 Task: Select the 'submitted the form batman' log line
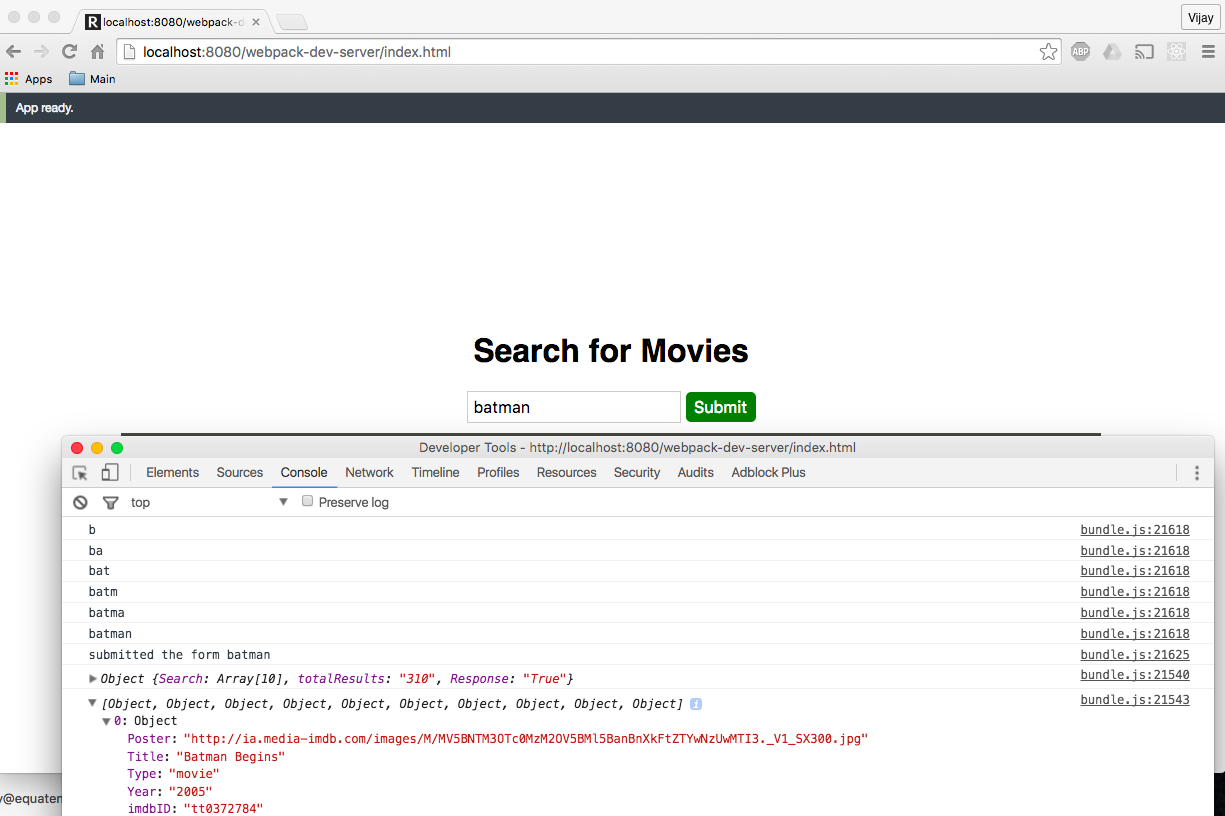point(179,655)
